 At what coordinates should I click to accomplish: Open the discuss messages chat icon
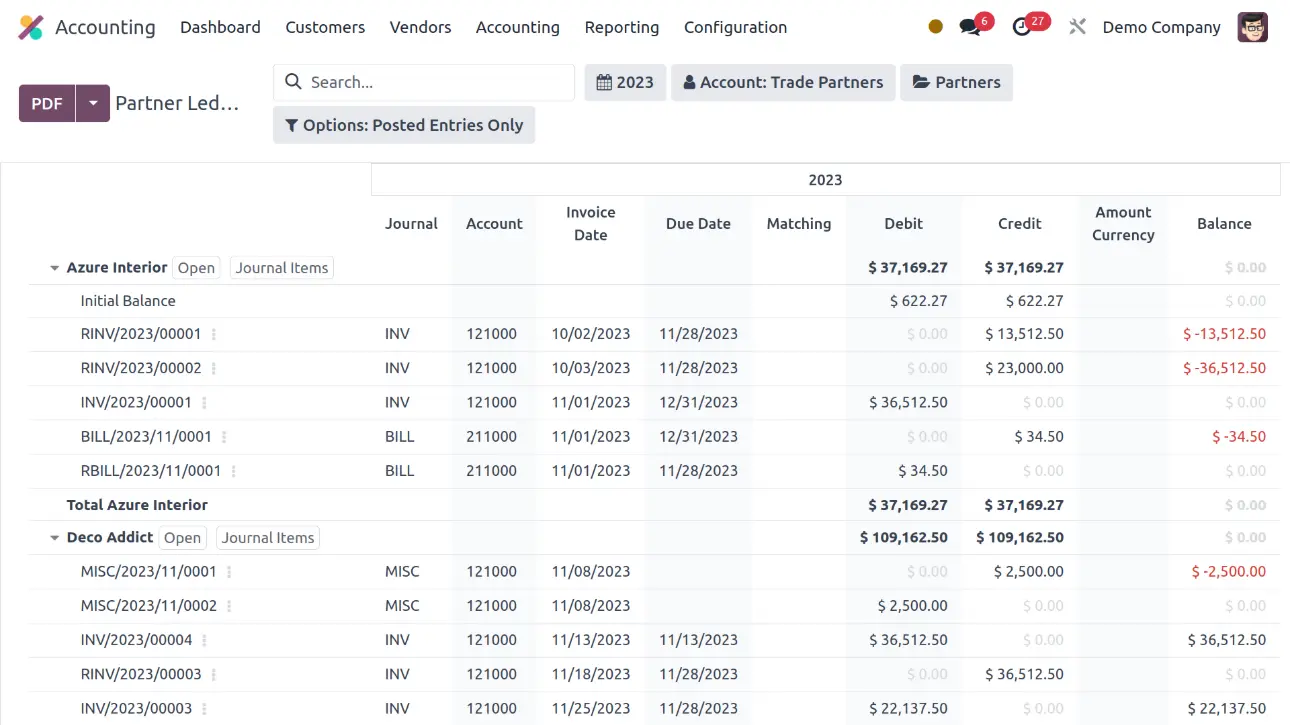pyautogui.click(x=969, y=28)
